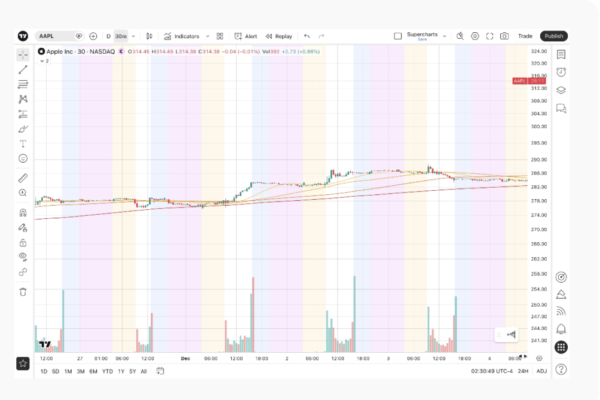Switch range to YTD

click(x=108, y=371)
